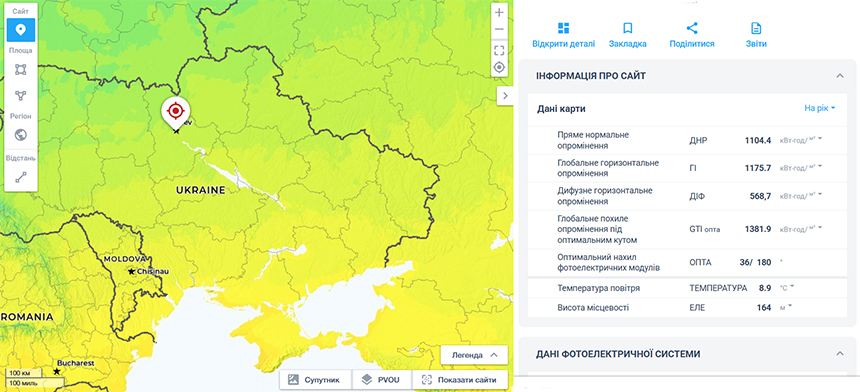
Task: Click the 8.9 temperature value
Action: 765,288
